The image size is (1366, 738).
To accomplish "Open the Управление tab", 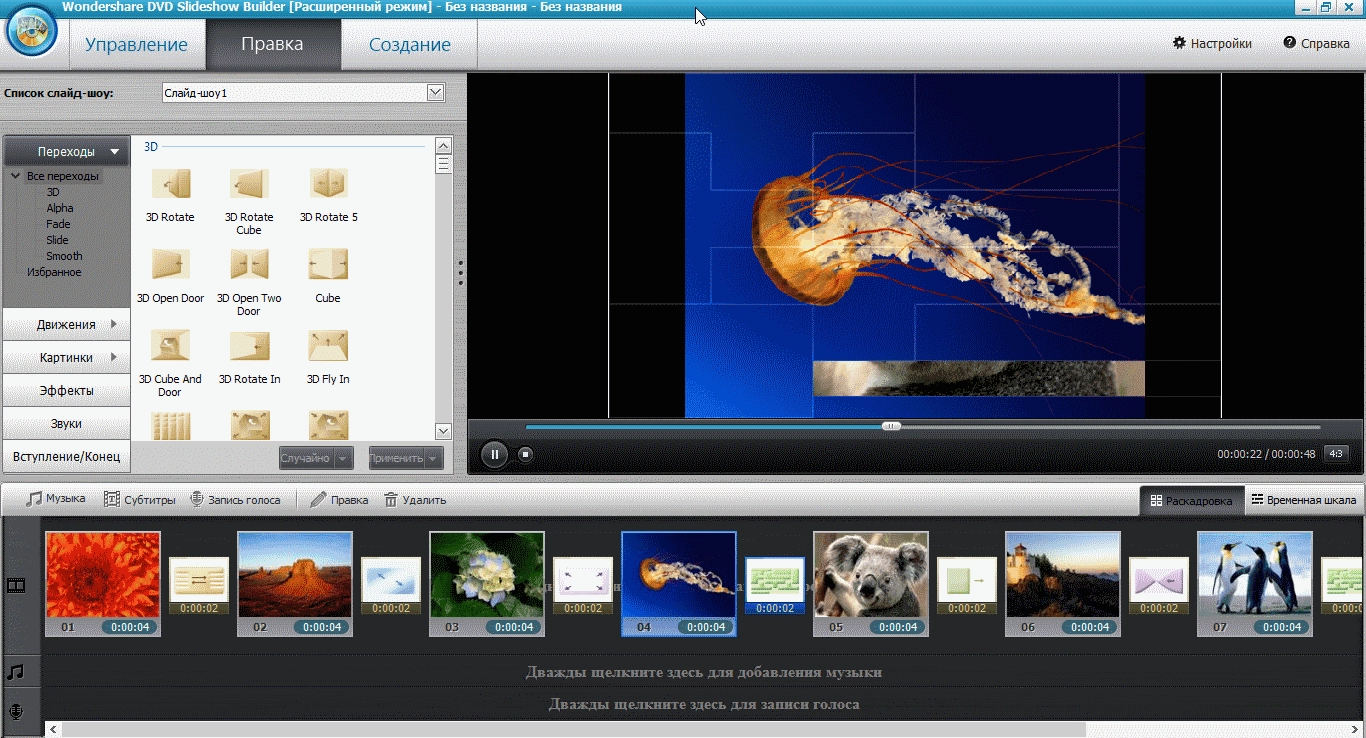I will [136, 45].
